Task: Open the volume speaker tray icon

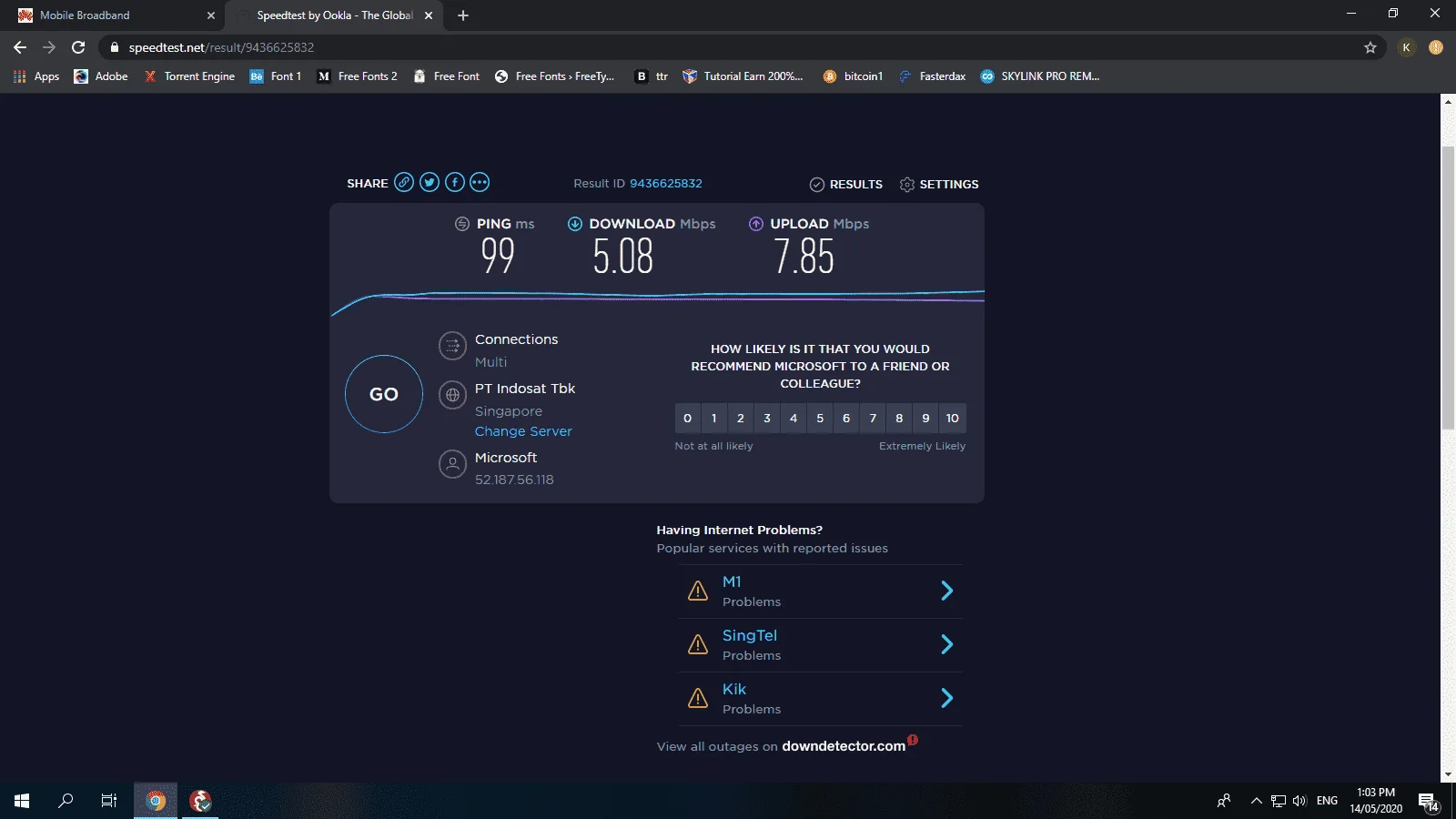Action: (1299, 801)
